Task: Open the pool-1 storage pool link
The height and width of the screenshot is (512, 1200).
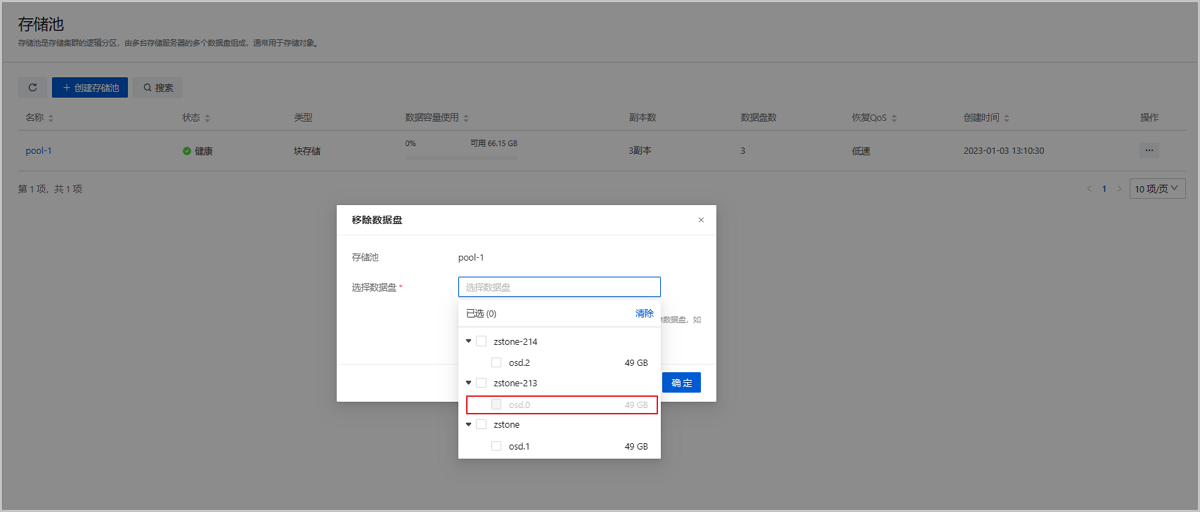Action: coord(39,151)
